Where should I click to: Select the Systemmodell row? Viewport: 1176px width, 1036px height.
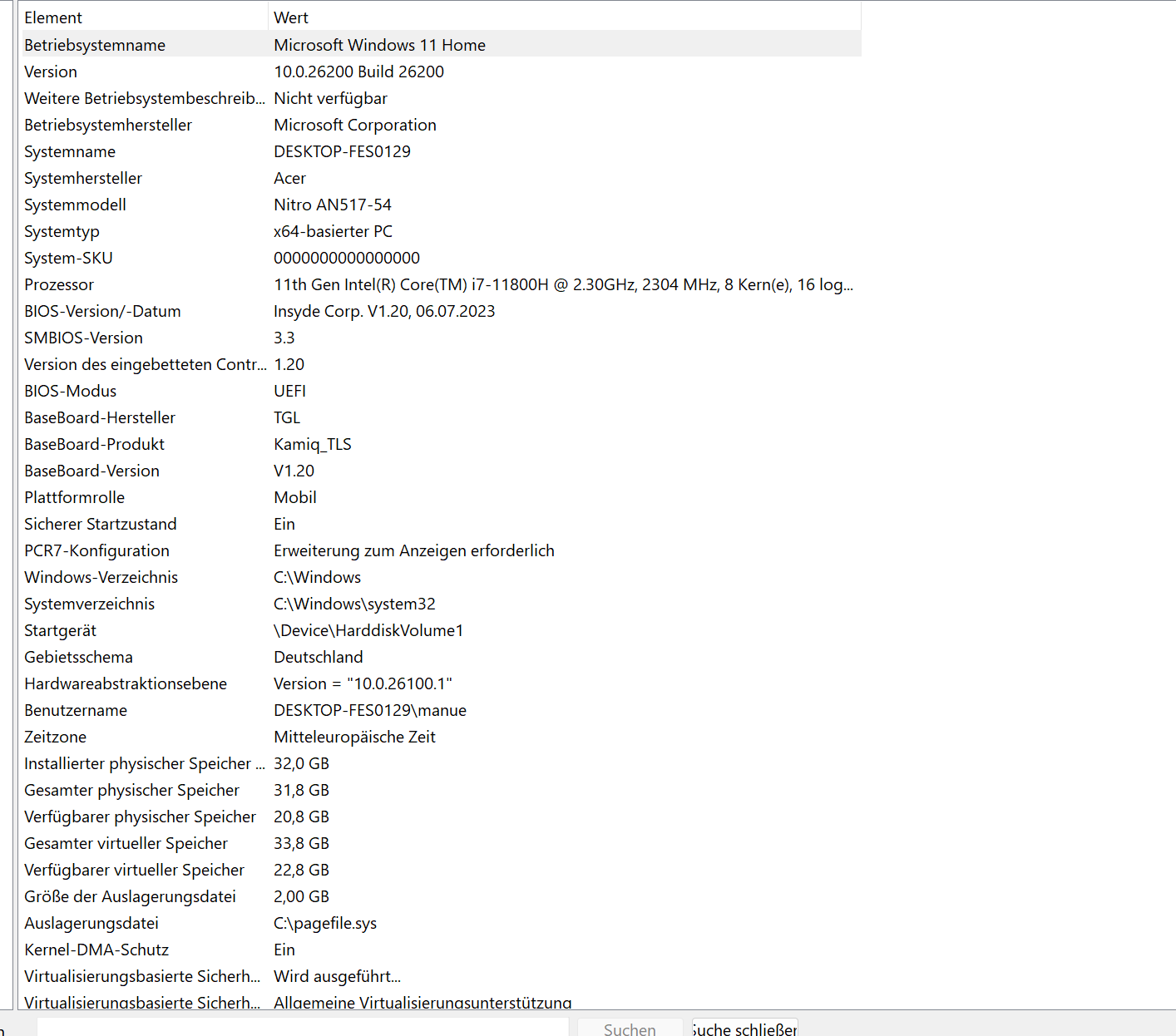(x=440, y=205)
